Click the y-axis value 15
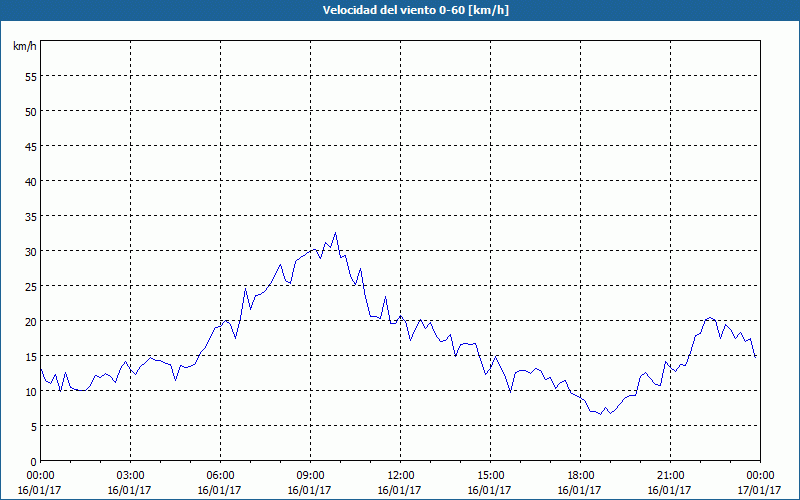The width and height of the screenshot is (800, 500). click(31, 356)
